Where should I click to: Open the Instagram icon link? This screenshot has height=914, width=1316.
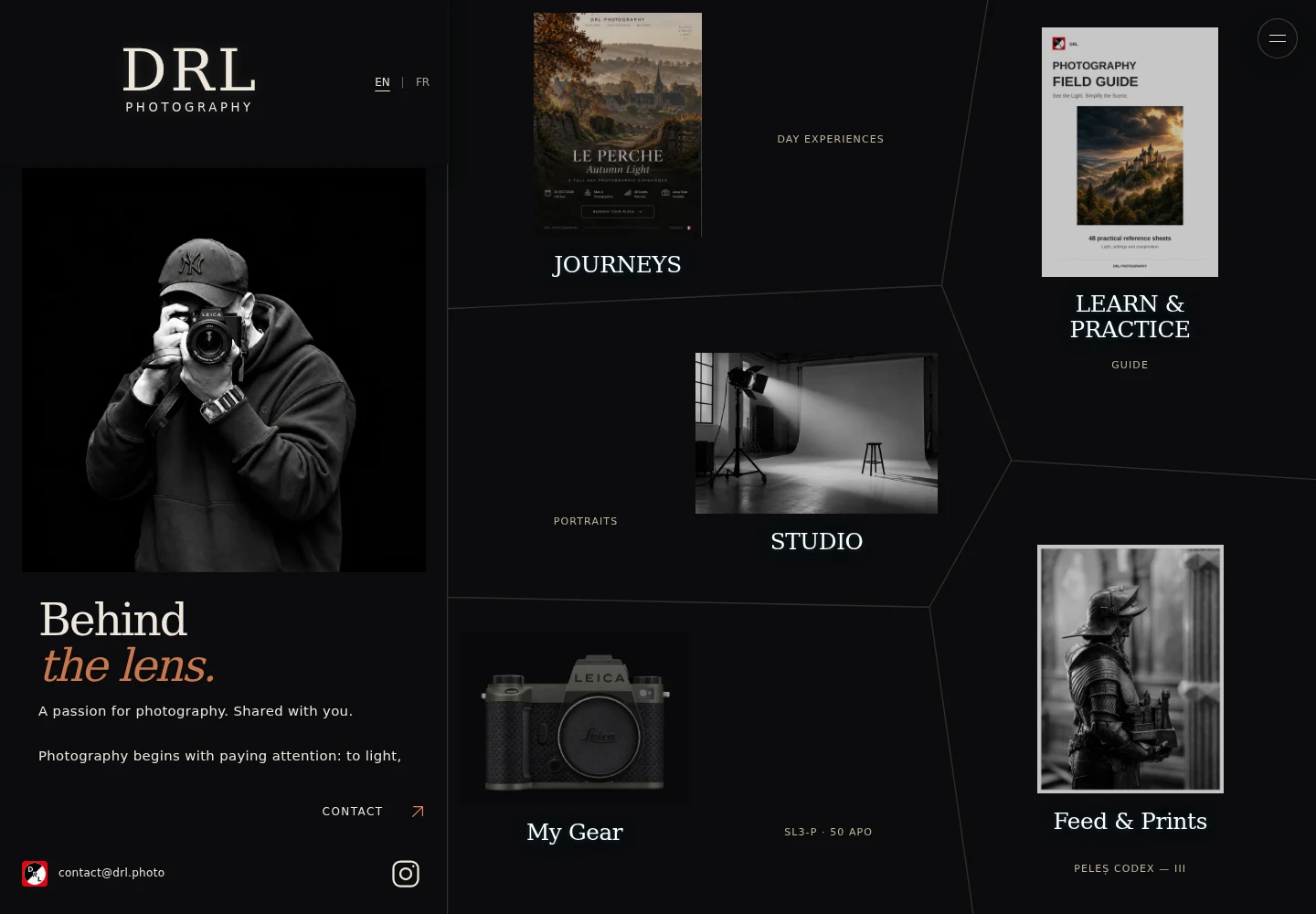(406, 874)
